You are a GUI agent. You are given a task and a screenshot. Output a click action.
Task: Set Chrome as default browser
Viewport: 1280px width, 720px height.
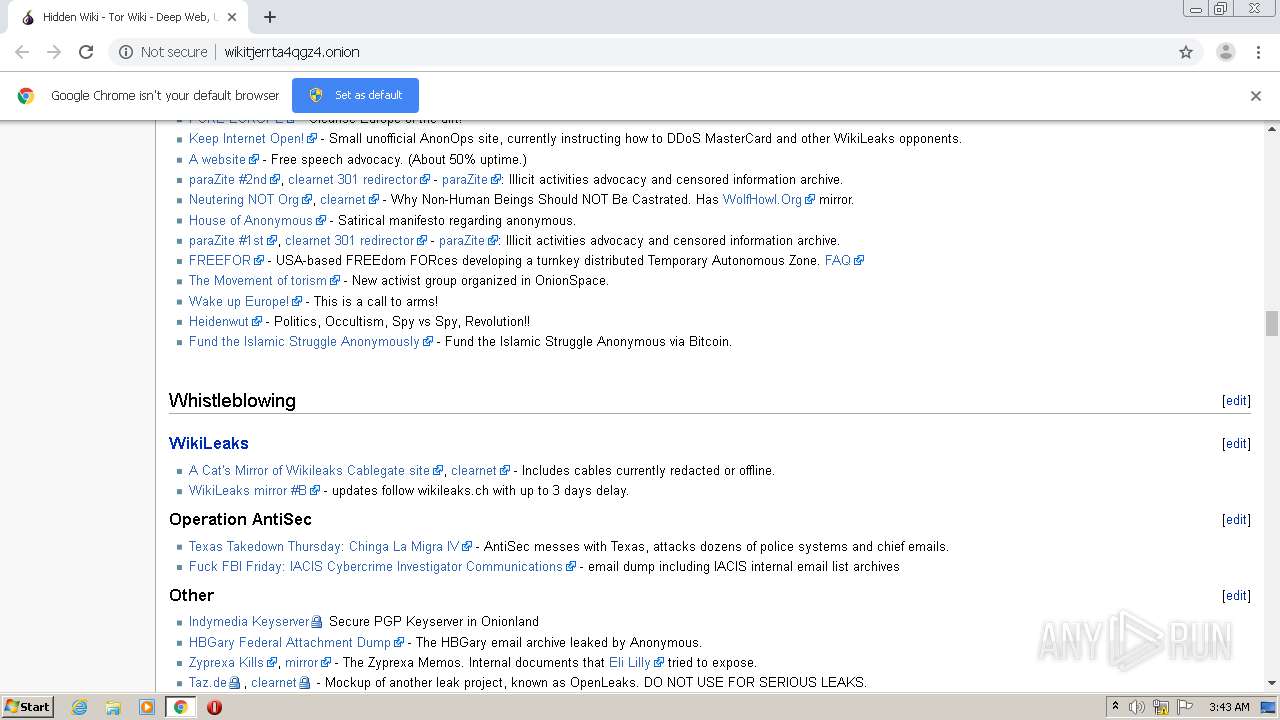point(355,95)
